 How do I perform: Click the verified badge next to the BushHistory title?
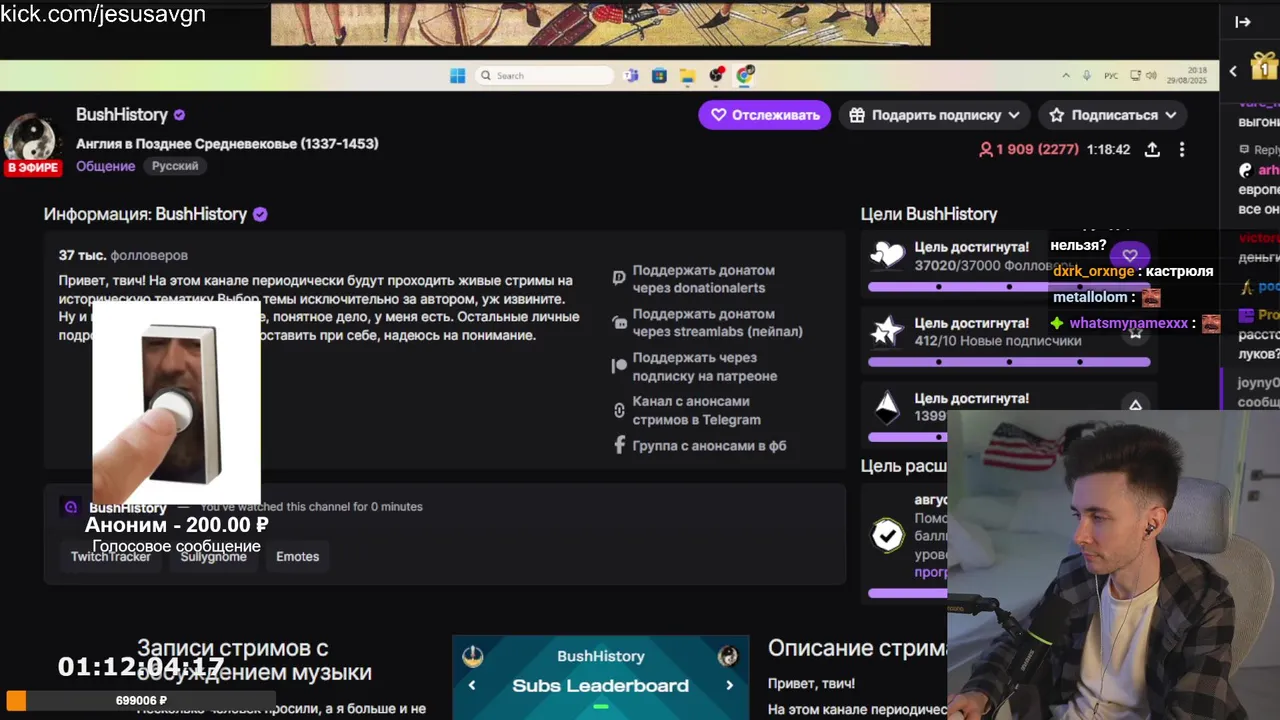[x=179, y=115]
